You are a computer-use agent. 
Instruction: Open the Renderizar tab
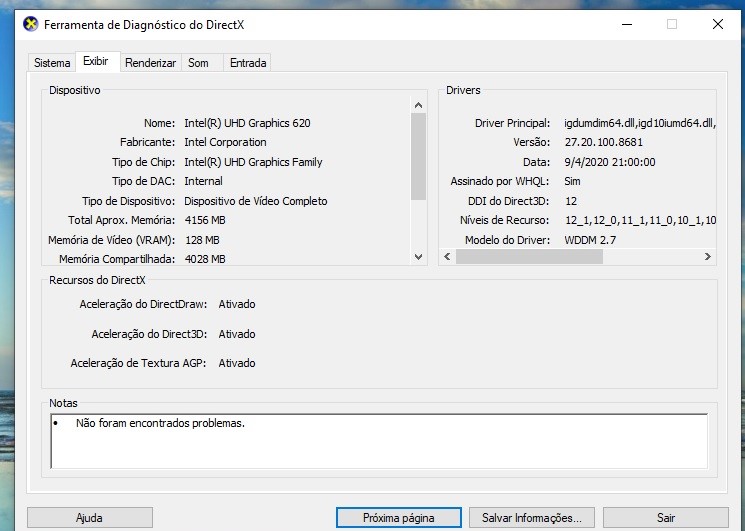(x=150, y=63)
